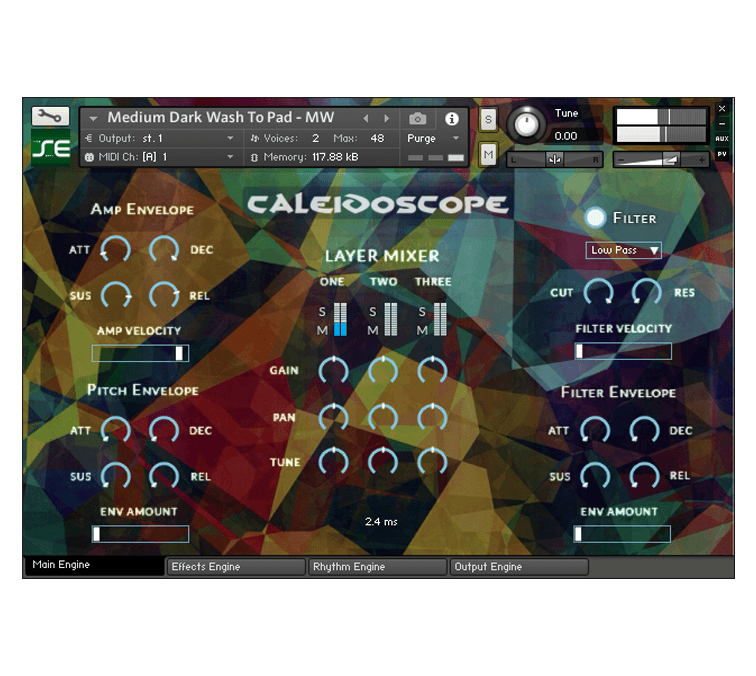
Task: Solo layer ONE
Action: click(322, 312)
